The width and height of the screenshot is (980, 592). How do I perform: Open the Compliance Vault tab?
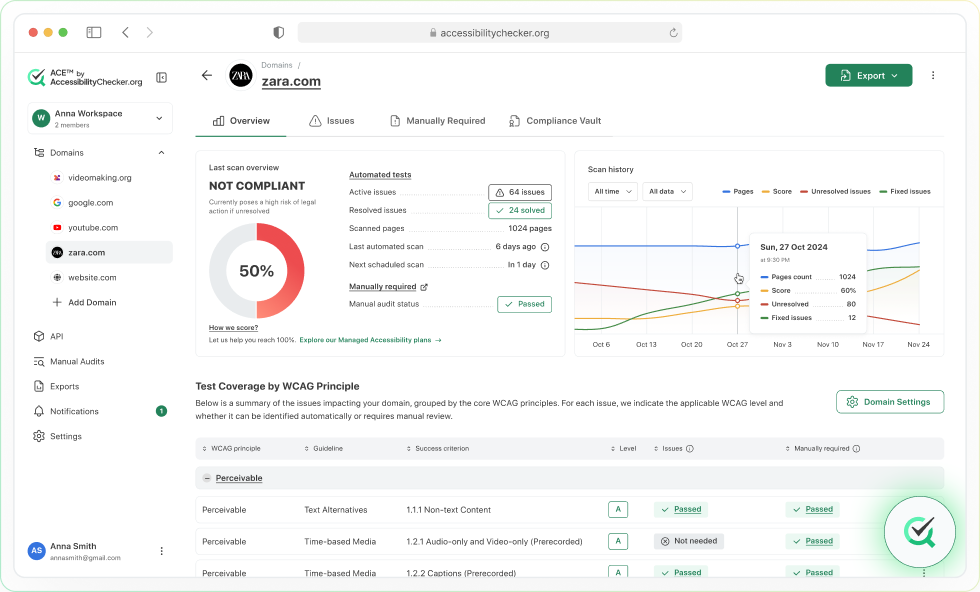[555, 121]
